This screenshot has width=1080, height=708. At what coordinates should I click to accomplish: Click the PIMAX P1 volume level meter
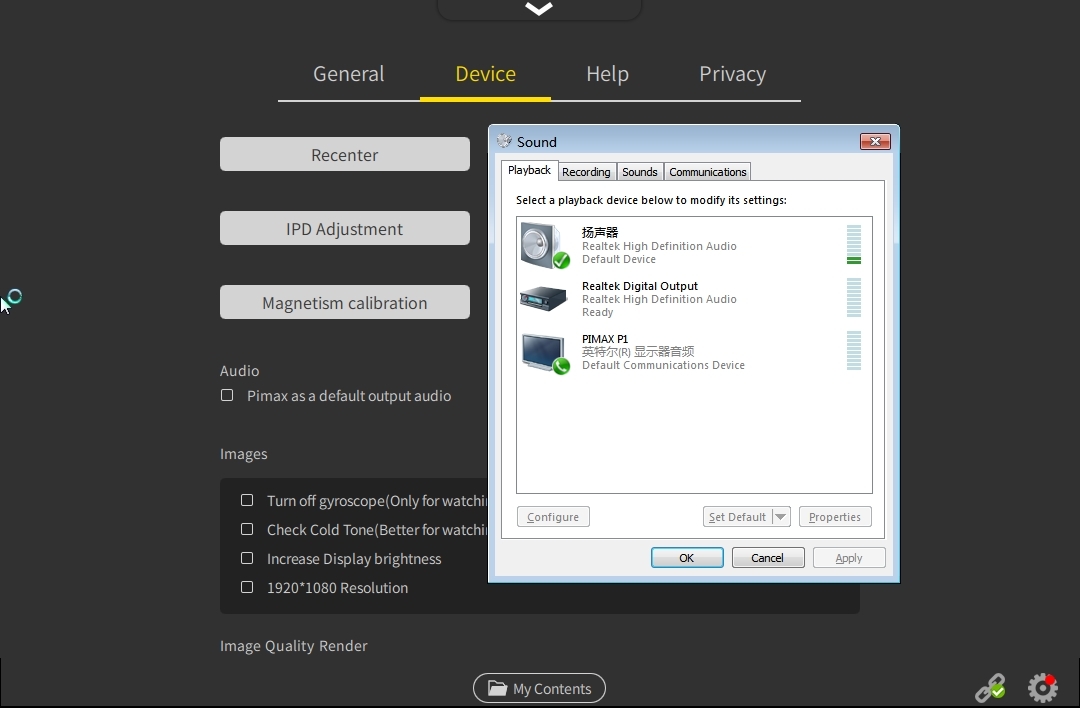tap(853, 351)
